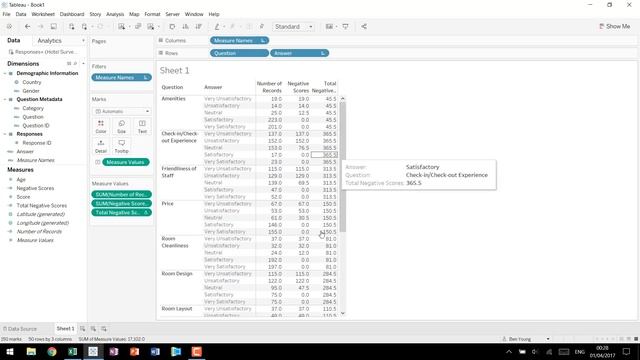Click the Highlight pen icon
The width and height of the screenshot is (640, 360).
tap(217, 27)
